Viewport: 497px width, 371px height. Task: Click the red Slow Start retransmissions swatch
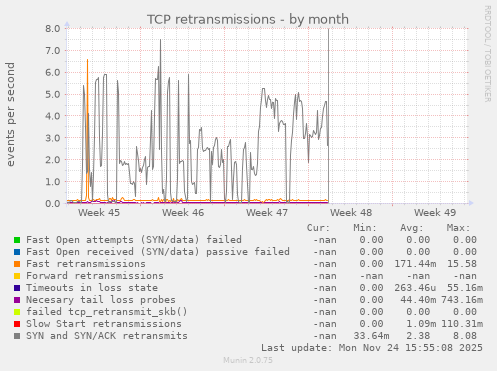17,324
